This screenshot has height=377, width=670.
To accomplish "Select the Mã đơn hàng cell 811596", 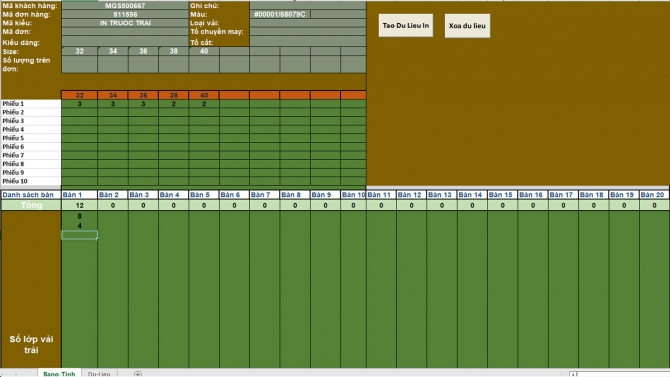I will [x=125, y=14].
